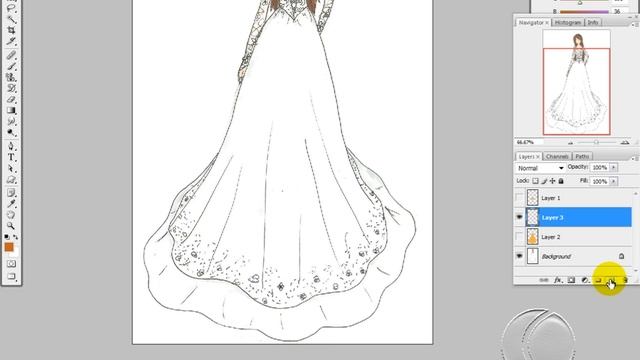Link layers using chain icon
640x360 pixels.
pyautogui.click(x=544, y=280)
